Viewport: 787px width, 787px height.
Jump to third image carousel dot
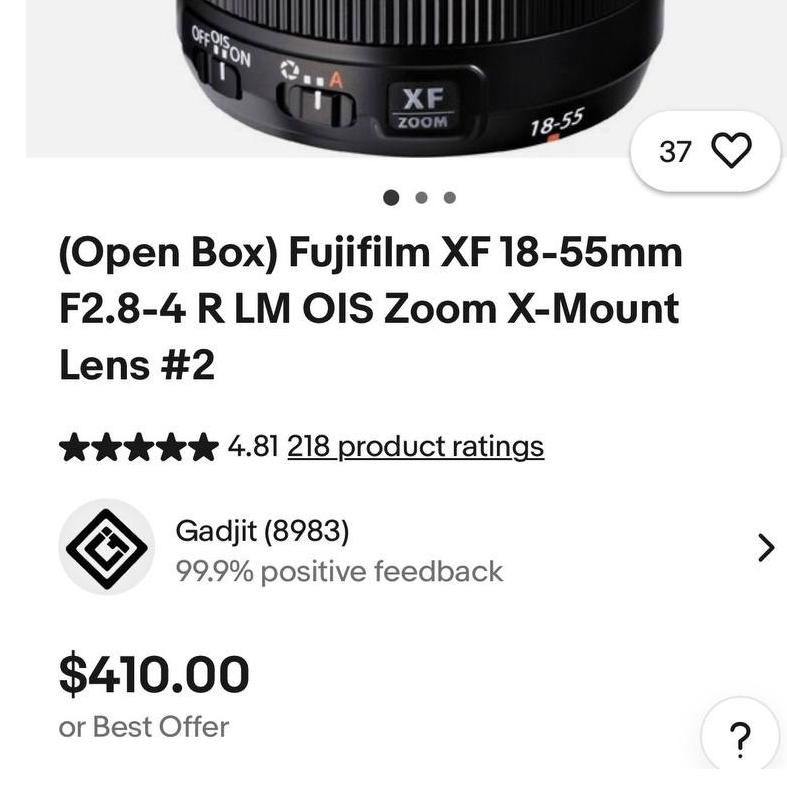click(450, 197)
